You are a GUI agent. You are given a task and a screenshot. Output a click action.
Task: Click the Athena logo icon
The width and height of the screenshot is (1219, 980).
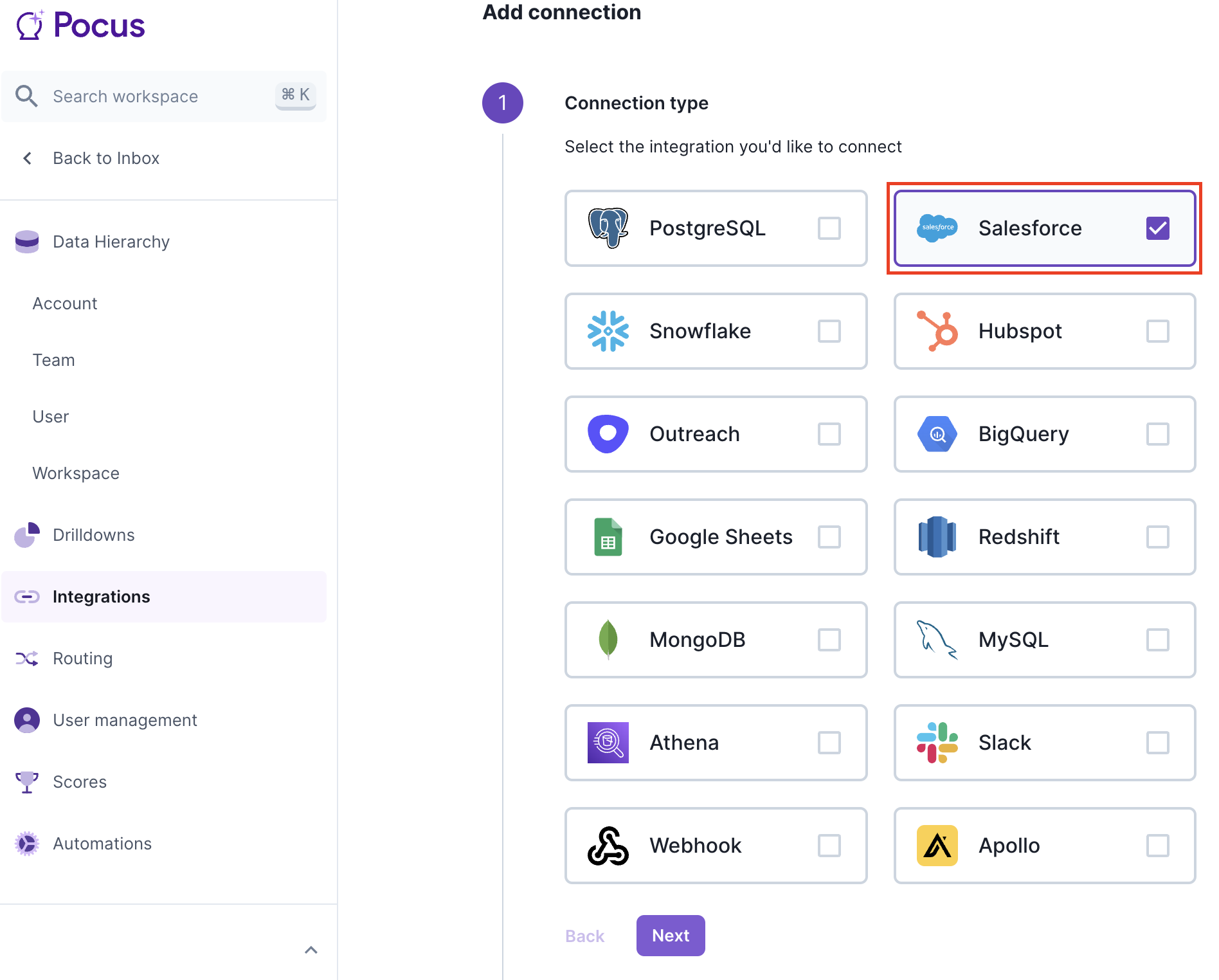coord(608,743)
